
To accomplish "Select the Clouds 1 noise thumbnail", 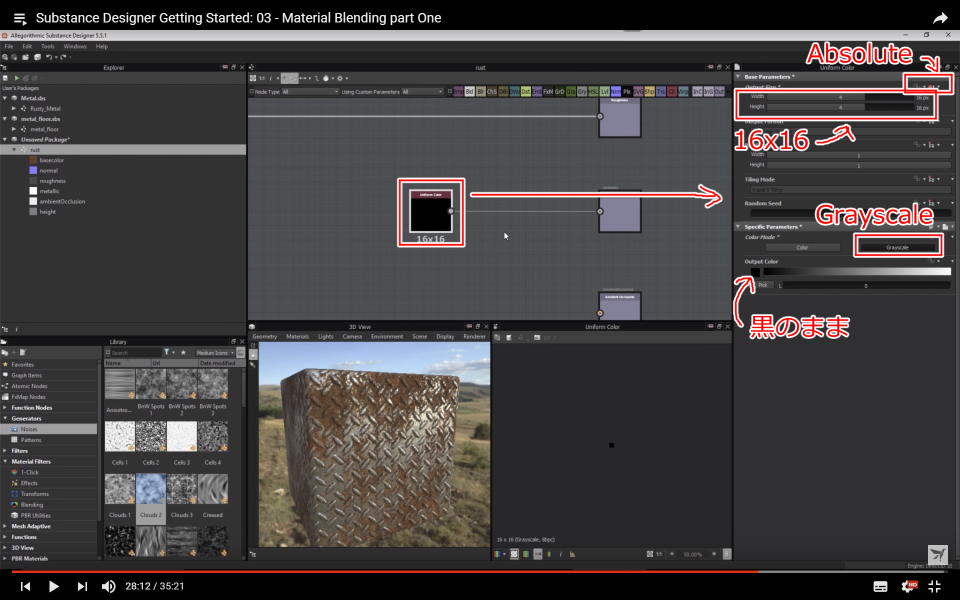I will [x=120, y=489].
